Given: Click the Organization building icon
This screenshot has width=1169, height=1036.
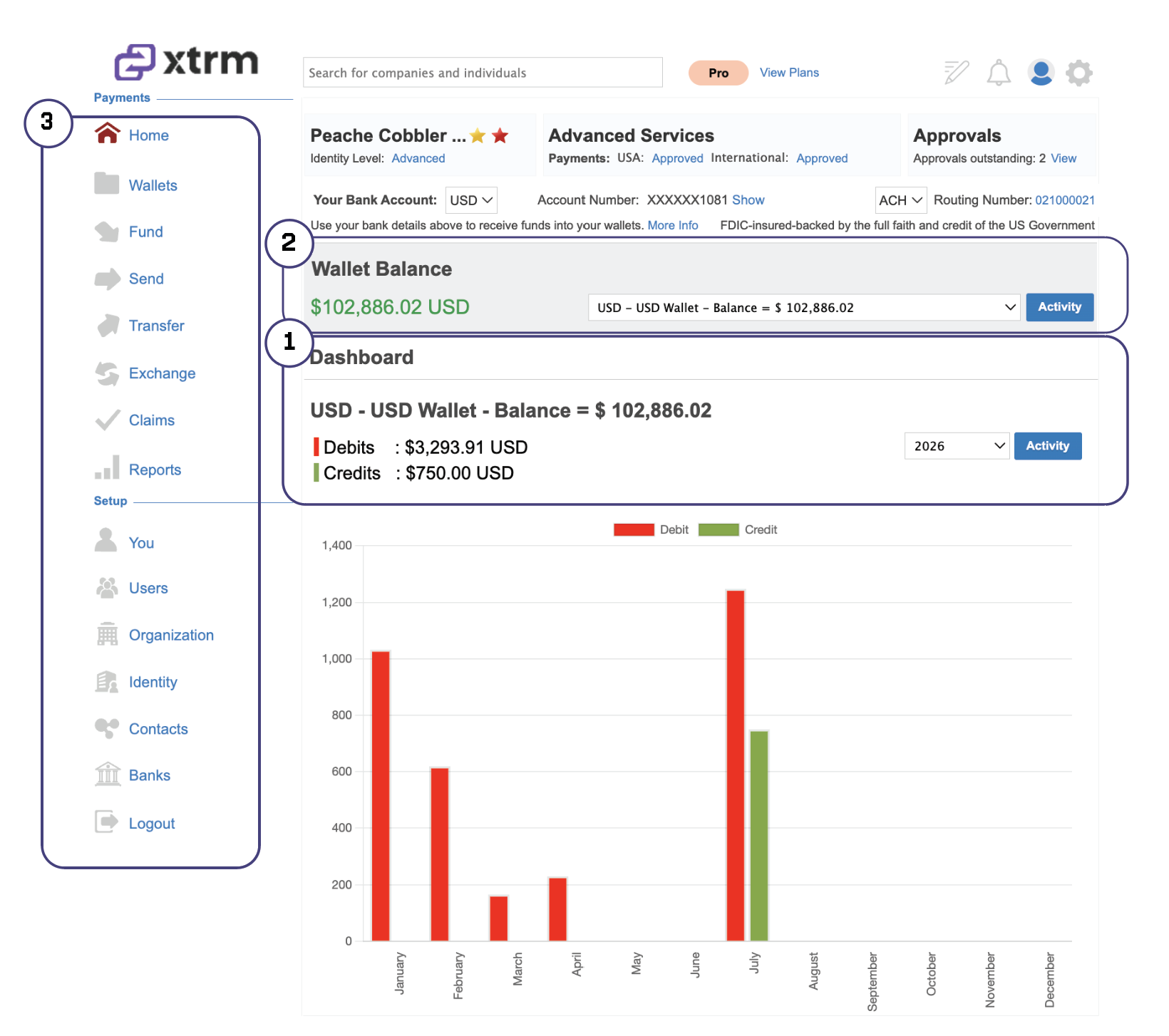Looking at the screenshot, I should point(107,633).
